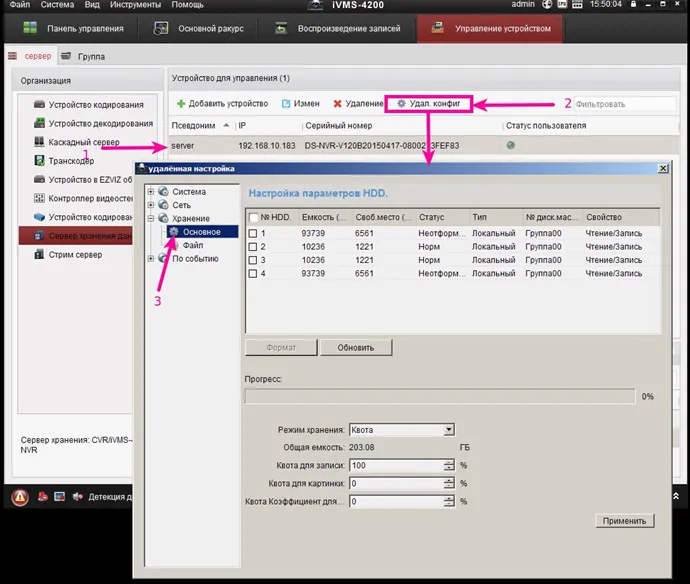Screen dimensions: 690x584
Task: Click the alarm warning icon in status bar
Action: pyautogui.click(x=19, y=497)
